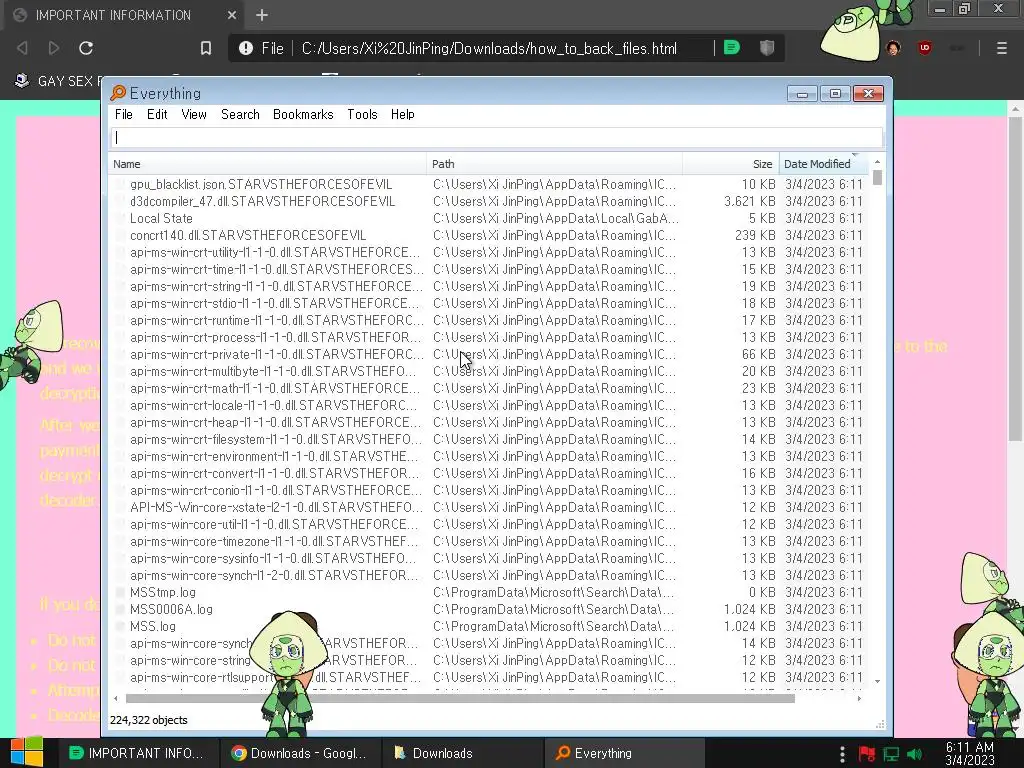Image resolution: width=1024 pixels, height=768 pixels.
Task: Open Tools menu in Everything
Action: [x=362, y=114]
